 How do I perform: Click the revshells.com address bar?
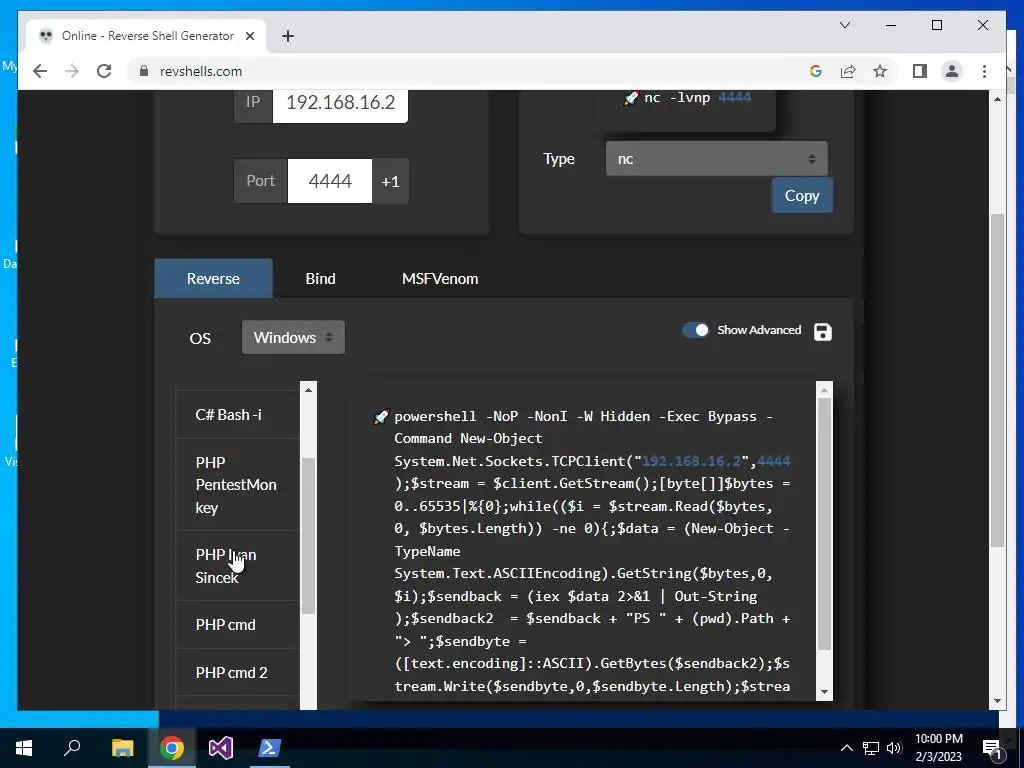coord(470,71)
